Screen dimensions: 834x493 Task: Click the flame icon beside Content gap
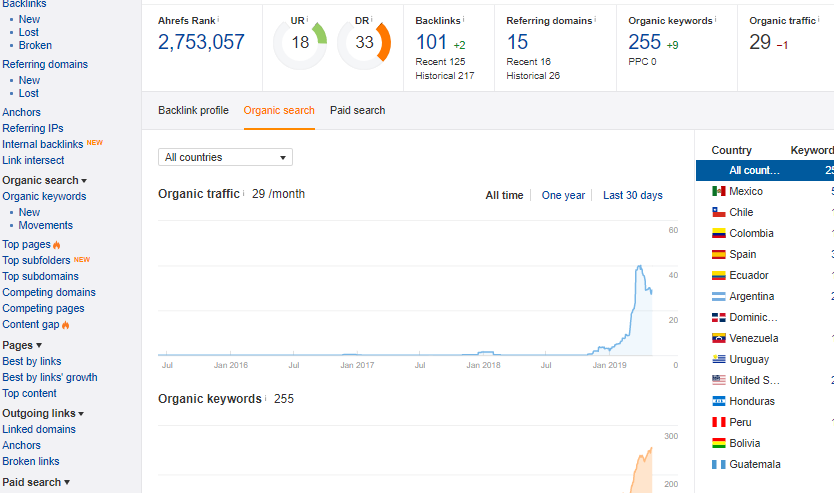pyautogui.click(x=65, y=324)
